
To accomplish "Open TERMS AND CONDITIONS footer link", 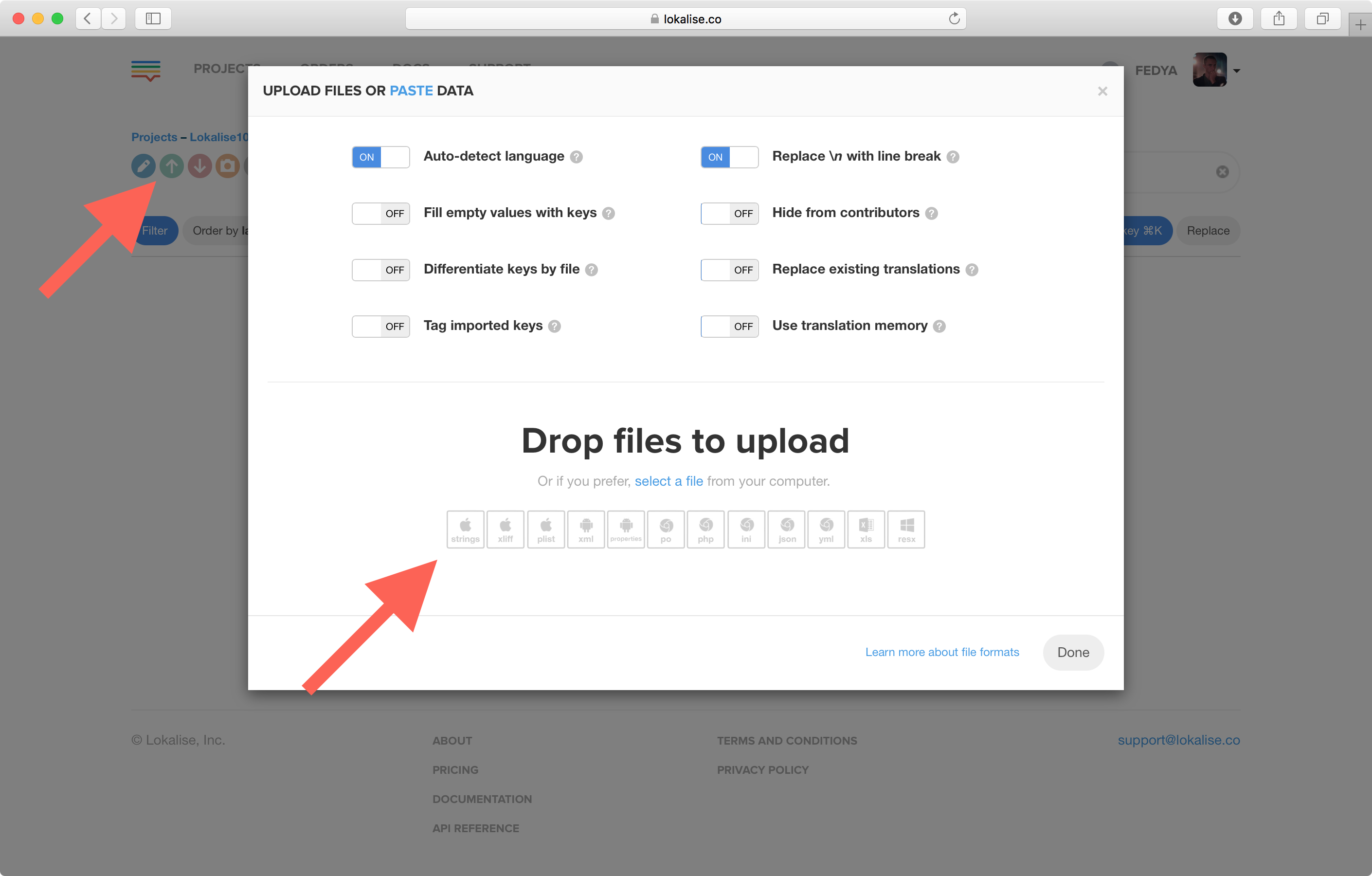I will 787,740.
